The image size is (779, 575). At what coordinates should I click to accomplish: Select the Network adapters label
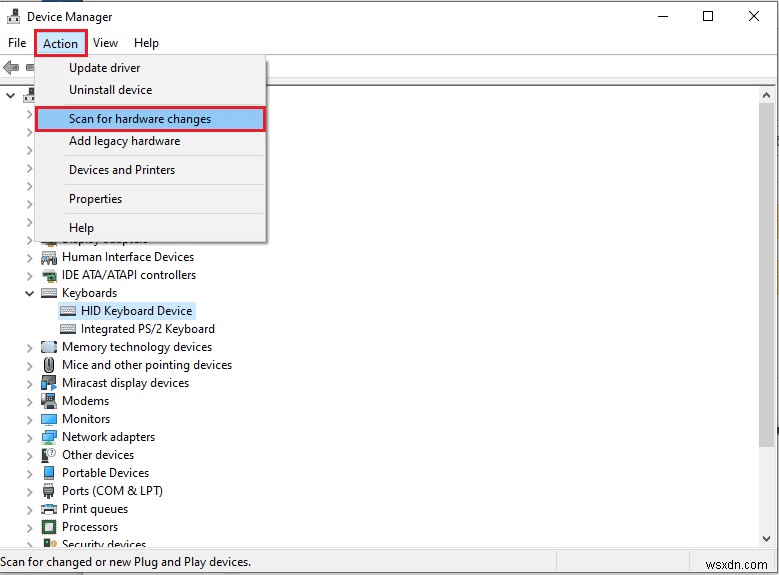[108, 437]
